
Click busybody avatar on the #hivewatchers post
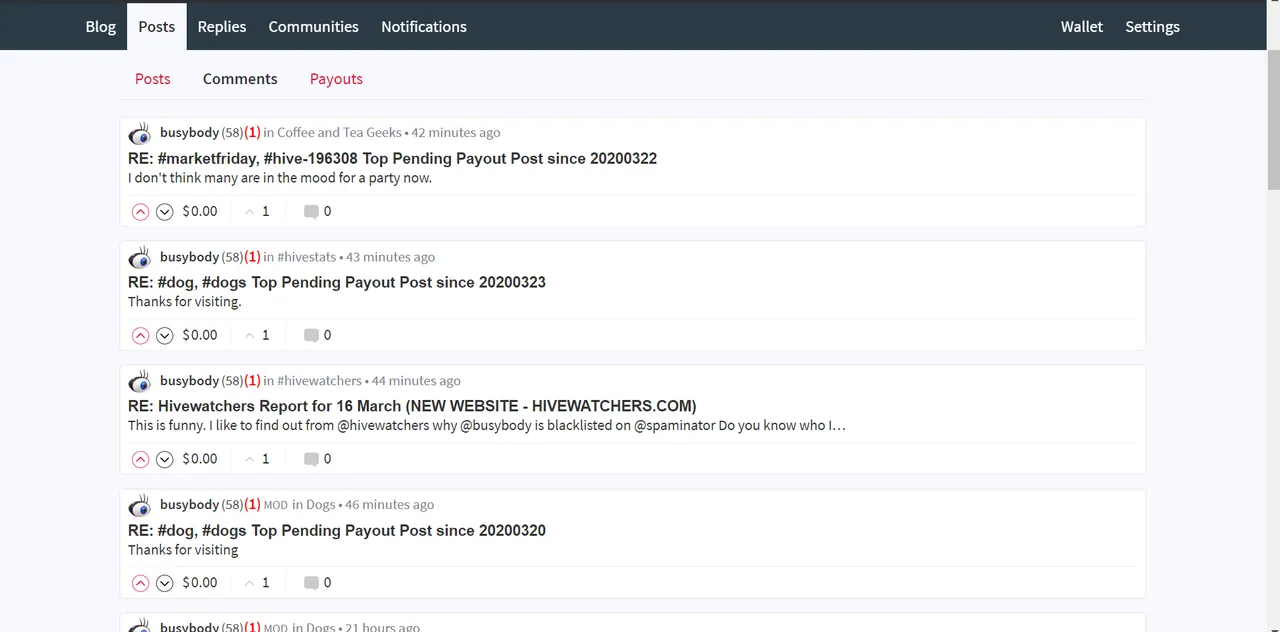pos(140,381)
